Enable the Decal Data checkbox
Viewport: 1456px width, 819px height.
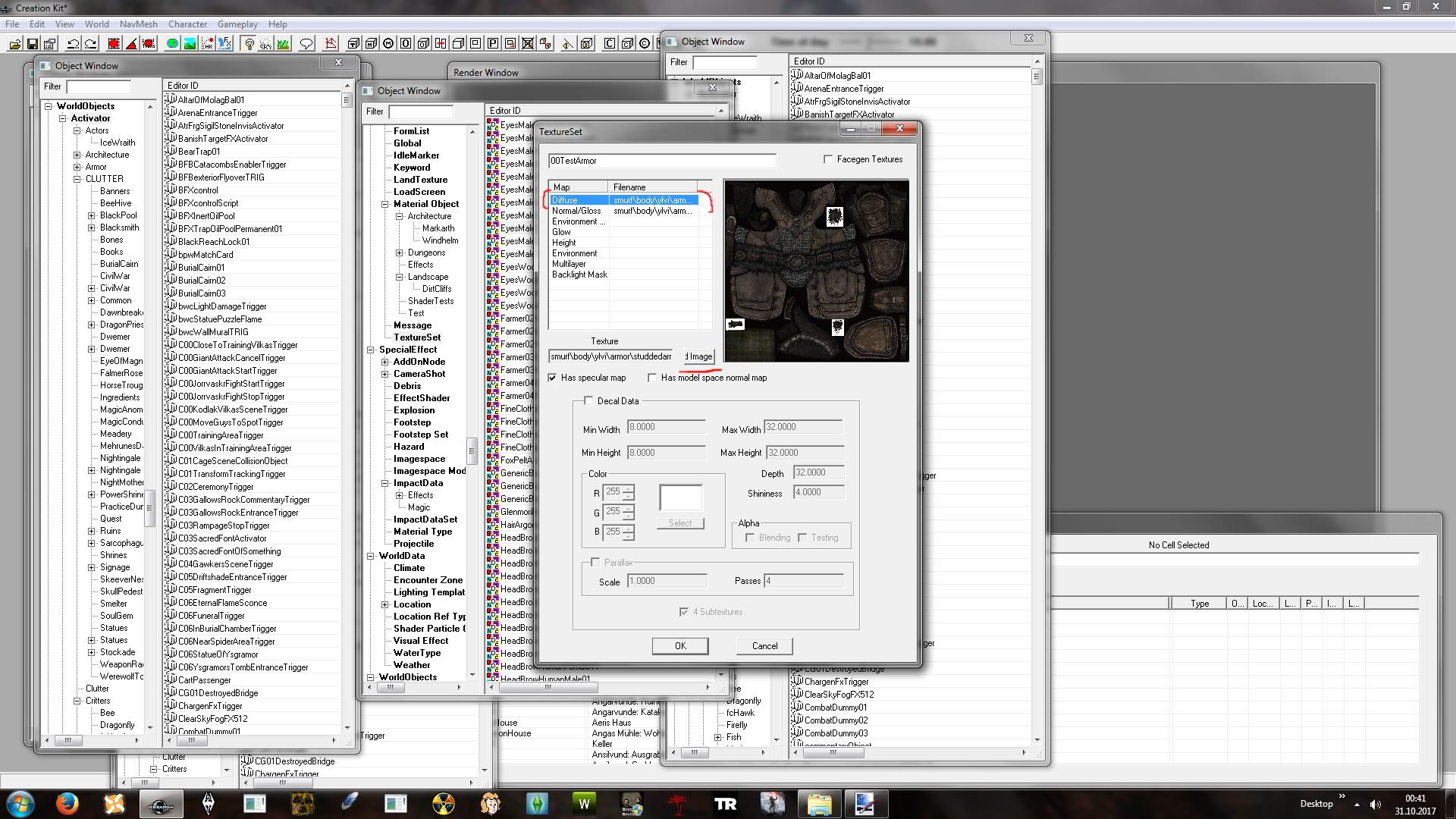588,400
